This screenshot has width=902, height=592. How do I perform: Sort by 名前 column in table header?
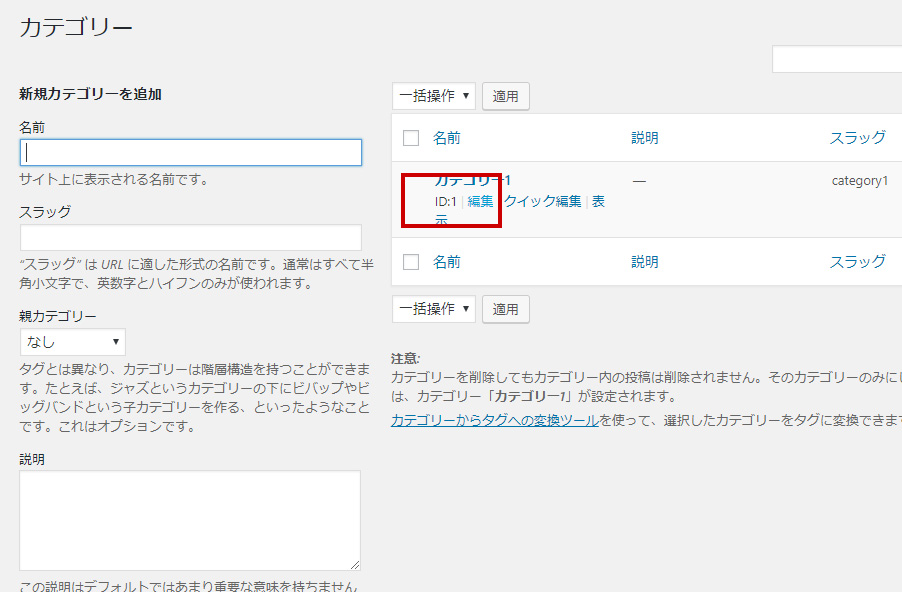point(447,138)
